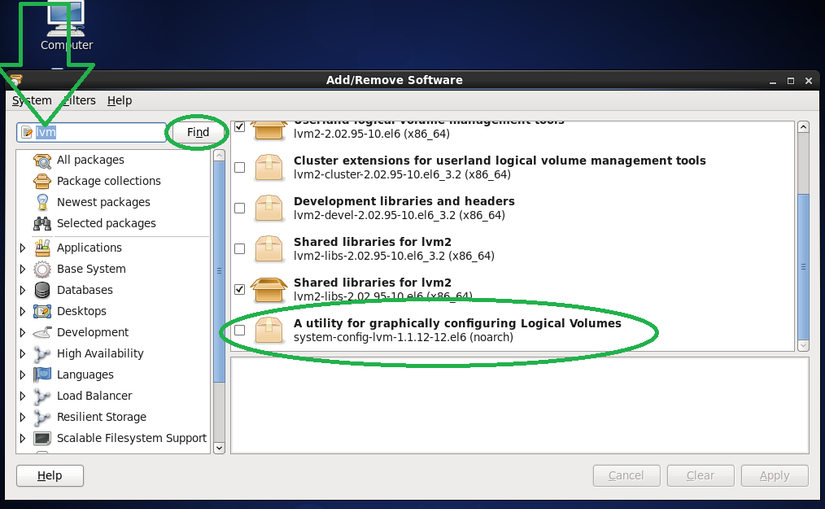Click the Cancel button
Viewport: 825px width, 509px height.
click(626, 476)
